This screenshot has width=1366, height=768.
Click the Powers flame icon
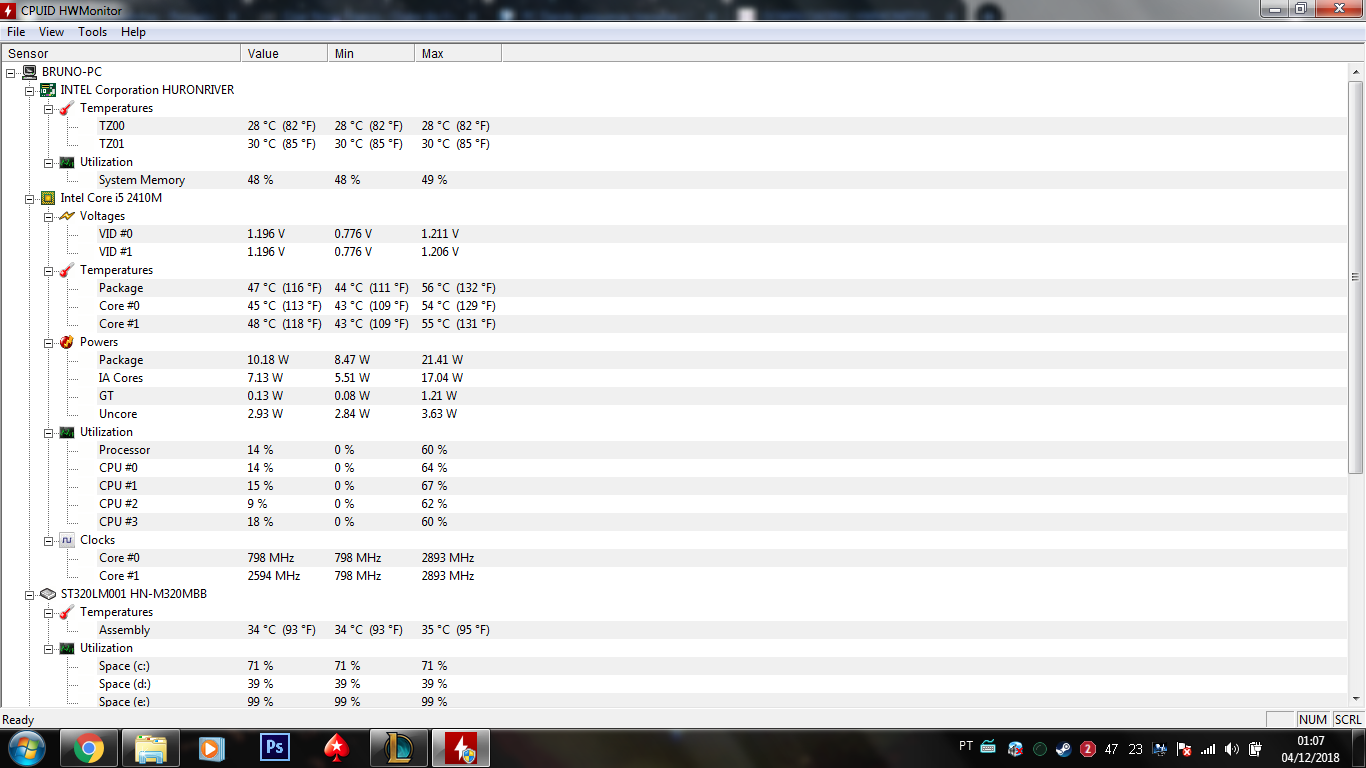66,342
